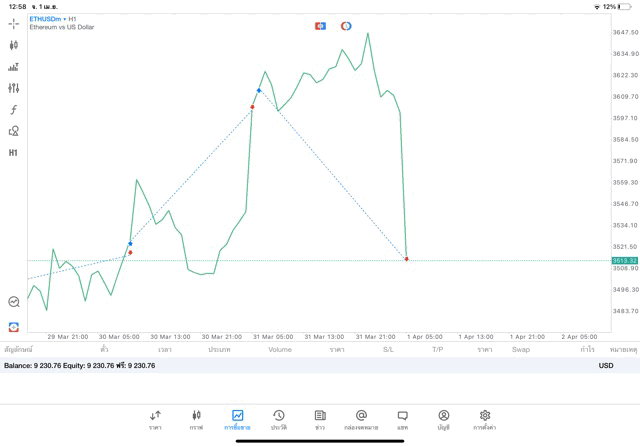Tap the bar chart style icon
This screenshot has height=447, width=640.
14,67
